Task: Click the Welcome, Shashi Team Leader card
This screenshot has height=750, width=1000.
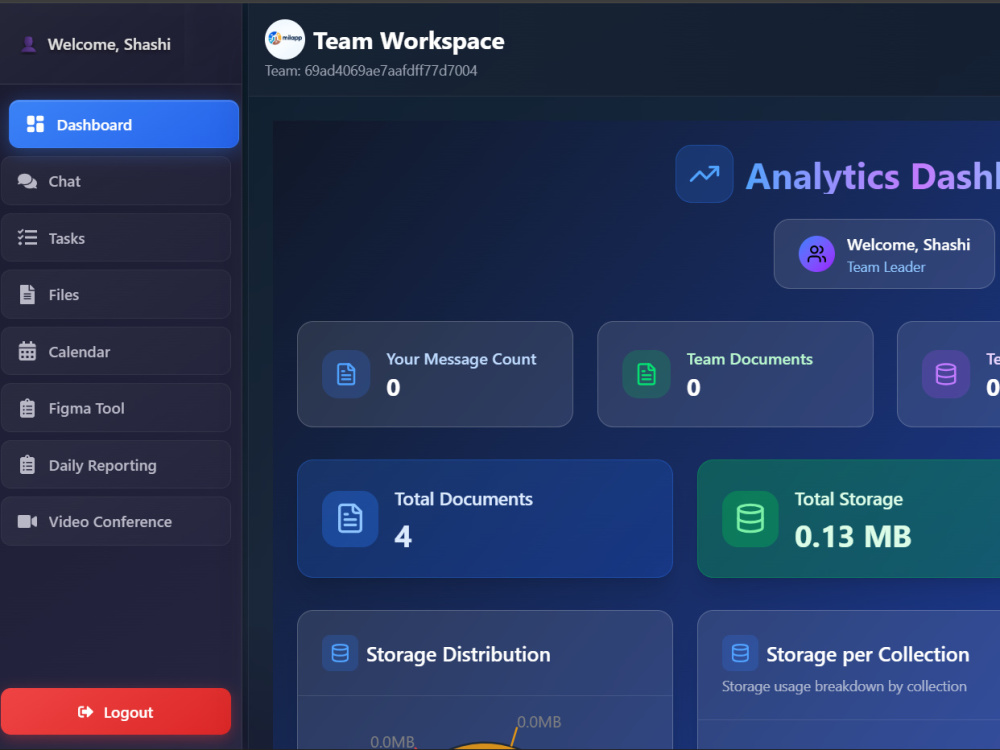Action: click(884, 254)
